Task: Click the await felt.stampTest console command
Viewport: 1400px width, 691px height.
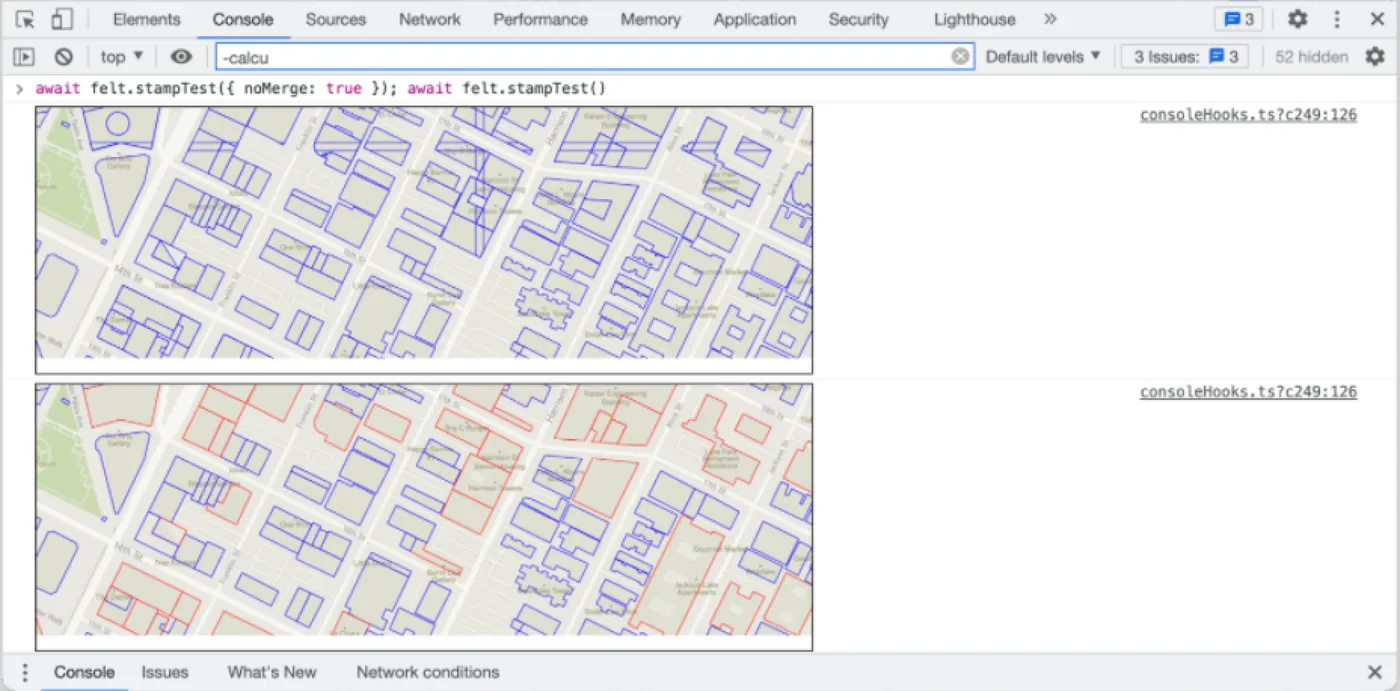Action: pos(321,89)
